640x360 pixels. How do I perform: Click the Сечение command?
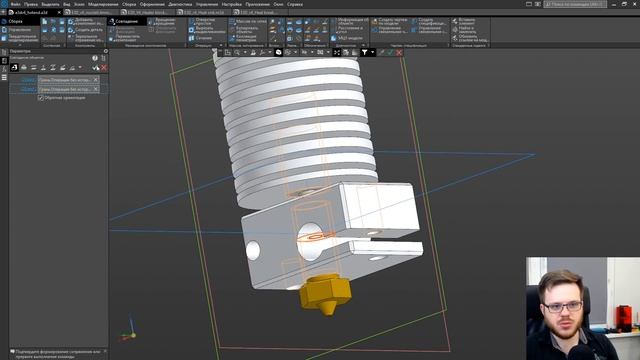point(200,38)
